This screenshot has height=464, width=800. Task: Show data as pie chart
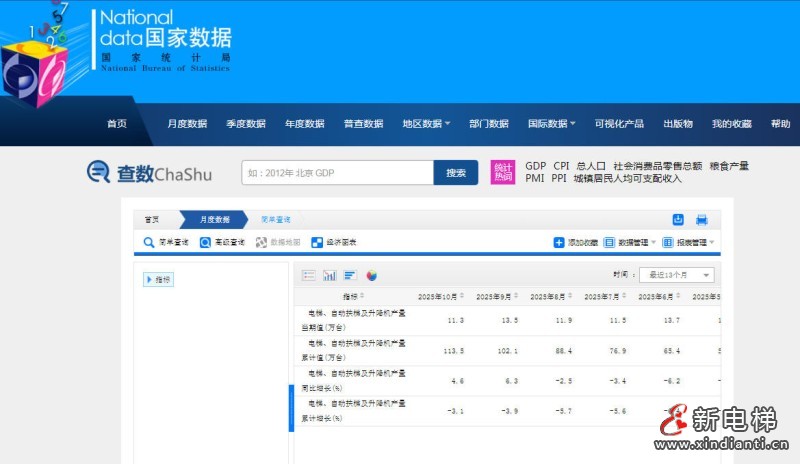coord(371,275)
